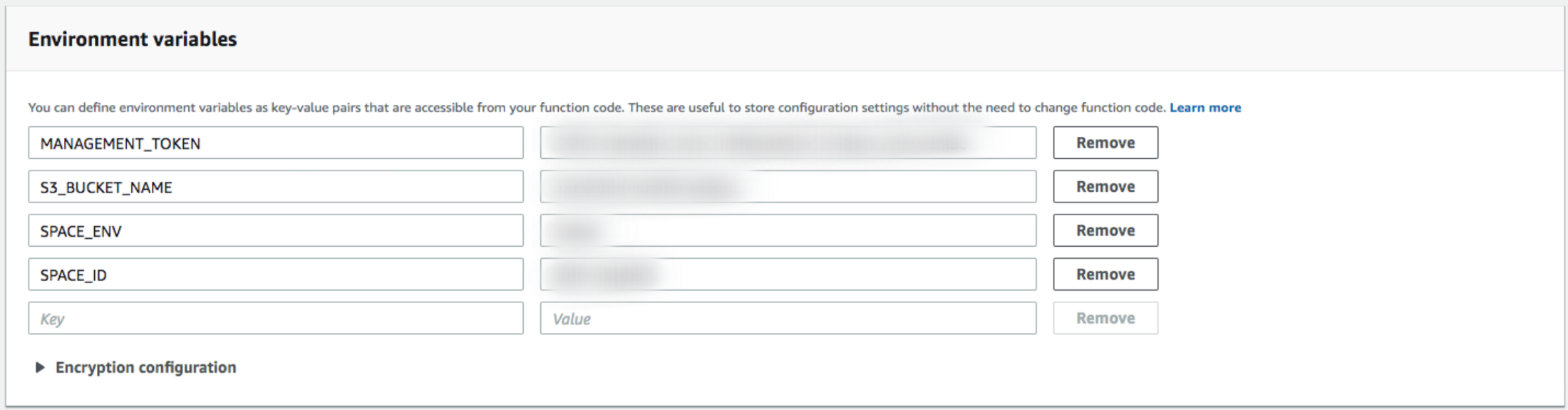Remove the S3_BUCKET_NAME variable
The height and width of the screenshot is (410, 1568).
click(x=1105, y=186)
